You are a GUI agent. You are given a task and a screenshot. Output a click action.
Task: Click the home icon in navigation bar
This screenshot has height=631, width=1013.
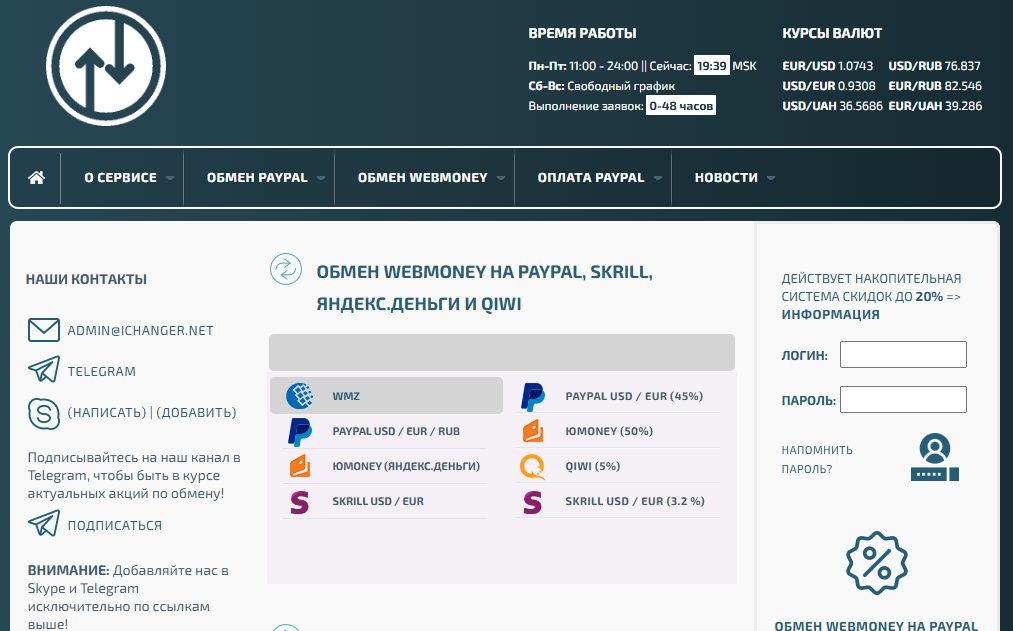[37, 178]
